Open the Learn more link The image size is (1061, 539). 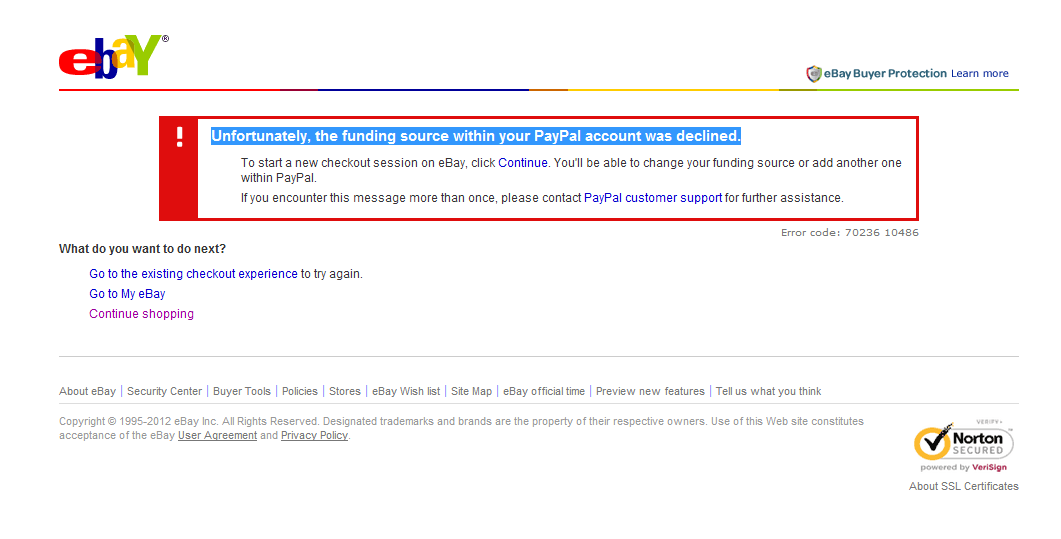tap(979, 74)
